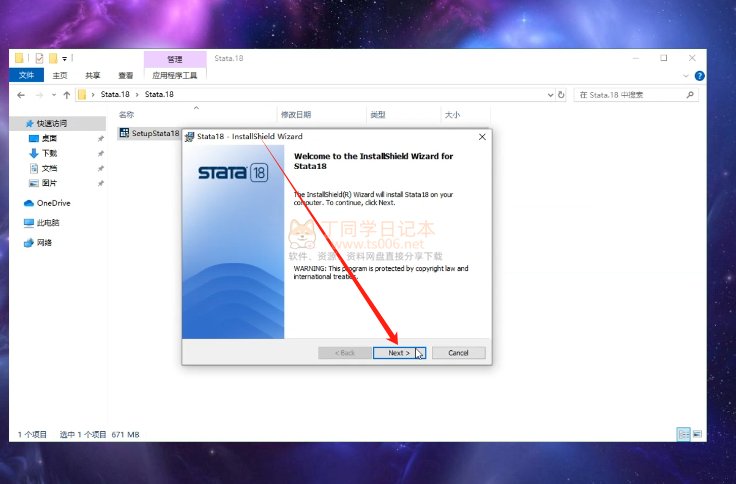Viewport: 736px width, 484px height.
Task: Go back with the Explorer back arrow
Action: [x=21, y=95]
